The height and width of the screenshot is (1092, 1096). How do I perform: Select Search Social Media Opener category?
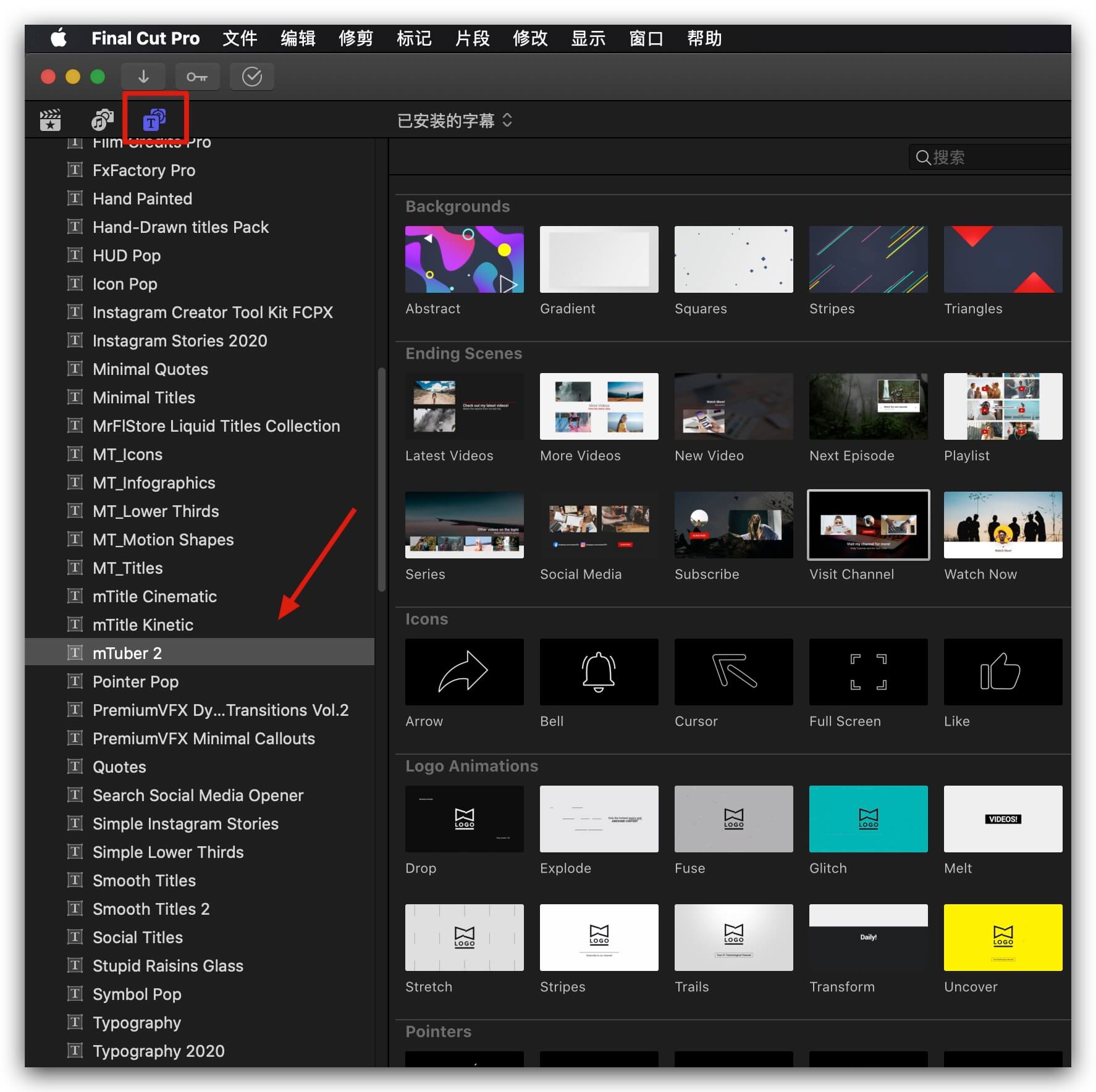point(200,795)
